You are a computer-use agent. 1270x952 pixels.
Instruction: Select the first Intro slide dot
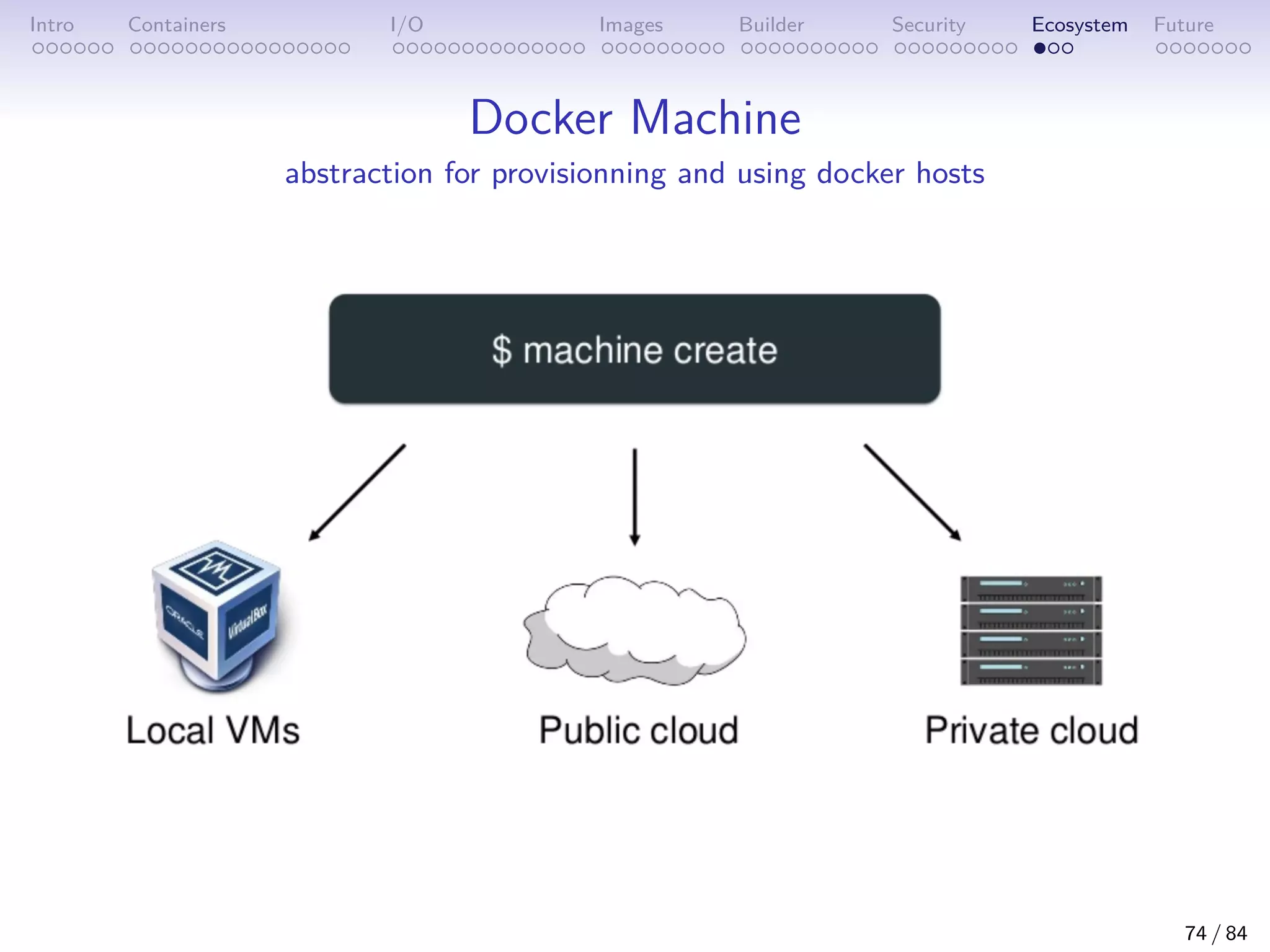(x=38, y=48)
